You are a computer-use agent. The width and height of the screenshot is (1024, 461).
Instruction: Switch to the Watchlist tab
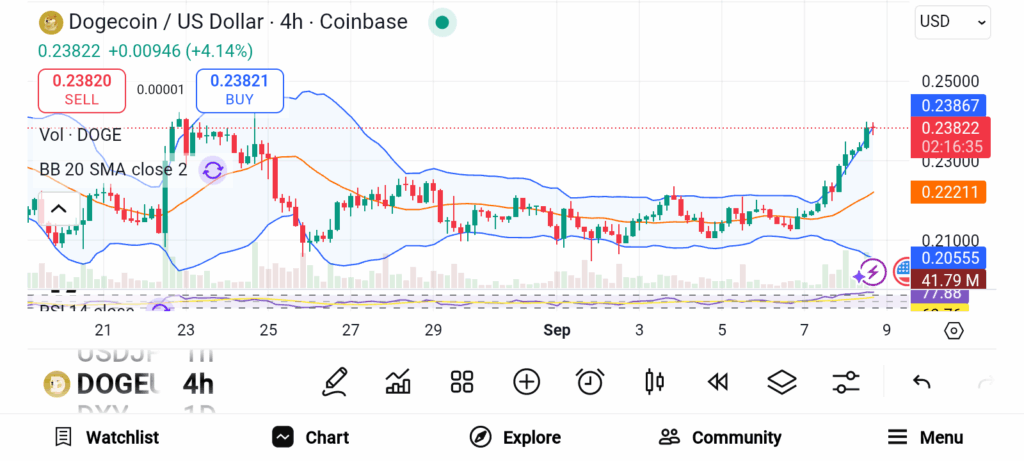pos(106,437)
